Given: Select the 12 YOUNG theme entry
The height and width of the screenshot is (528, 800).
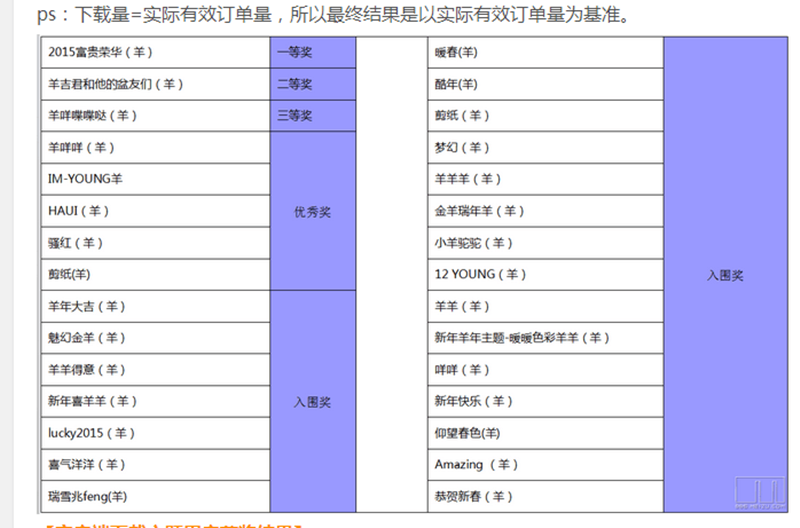Looking at the screenshot, I should (x=480, y=274).
